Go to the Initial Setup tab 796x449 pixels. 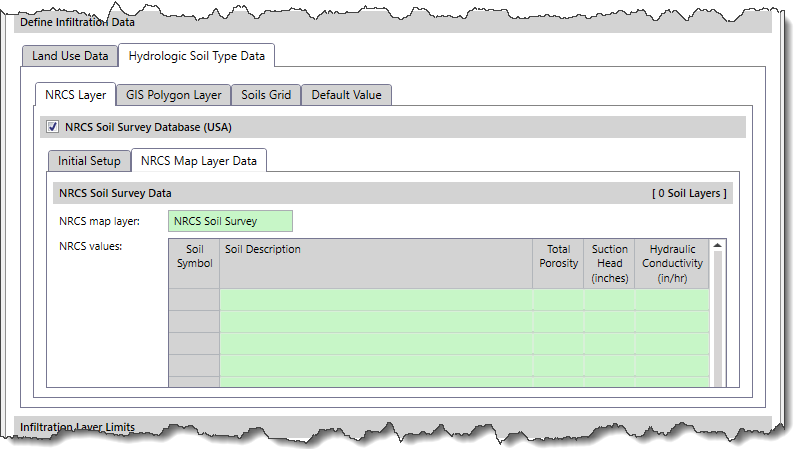point(89,161)
